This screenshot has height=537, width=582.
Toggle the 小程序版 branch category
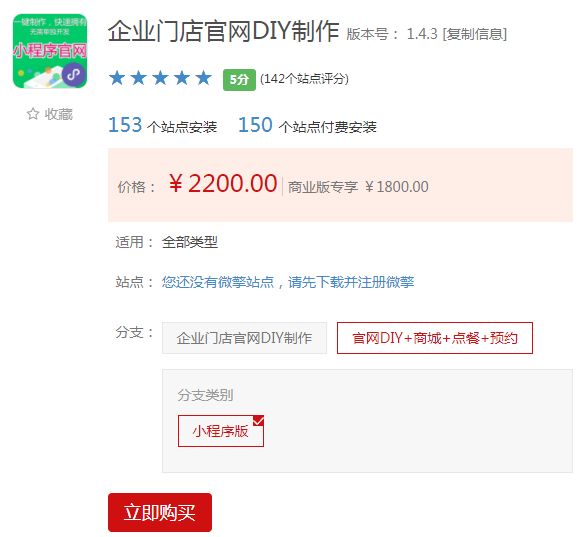(x=221, y=431)
